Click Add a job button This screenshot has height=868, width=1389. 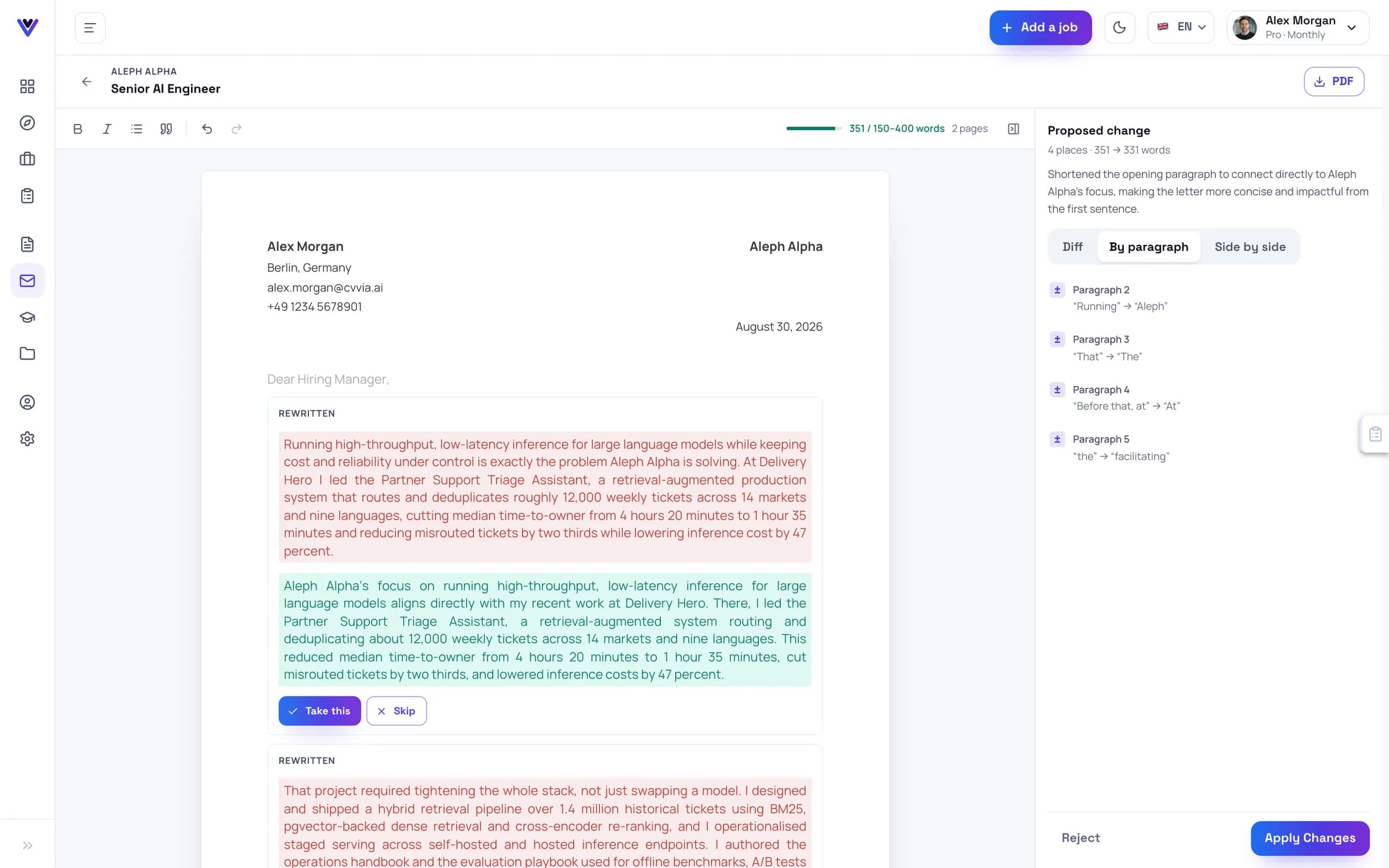1041,27
